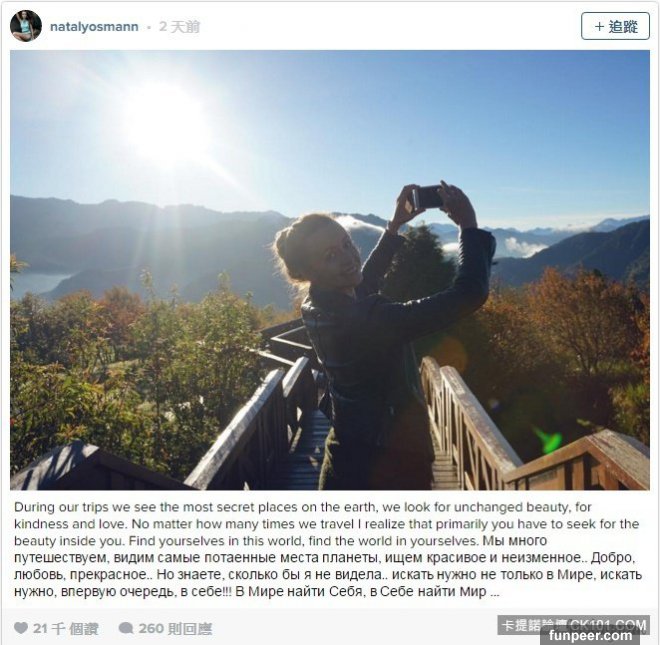Click the plus sign in the follow button
660x645 pixels.
[599, 27]
